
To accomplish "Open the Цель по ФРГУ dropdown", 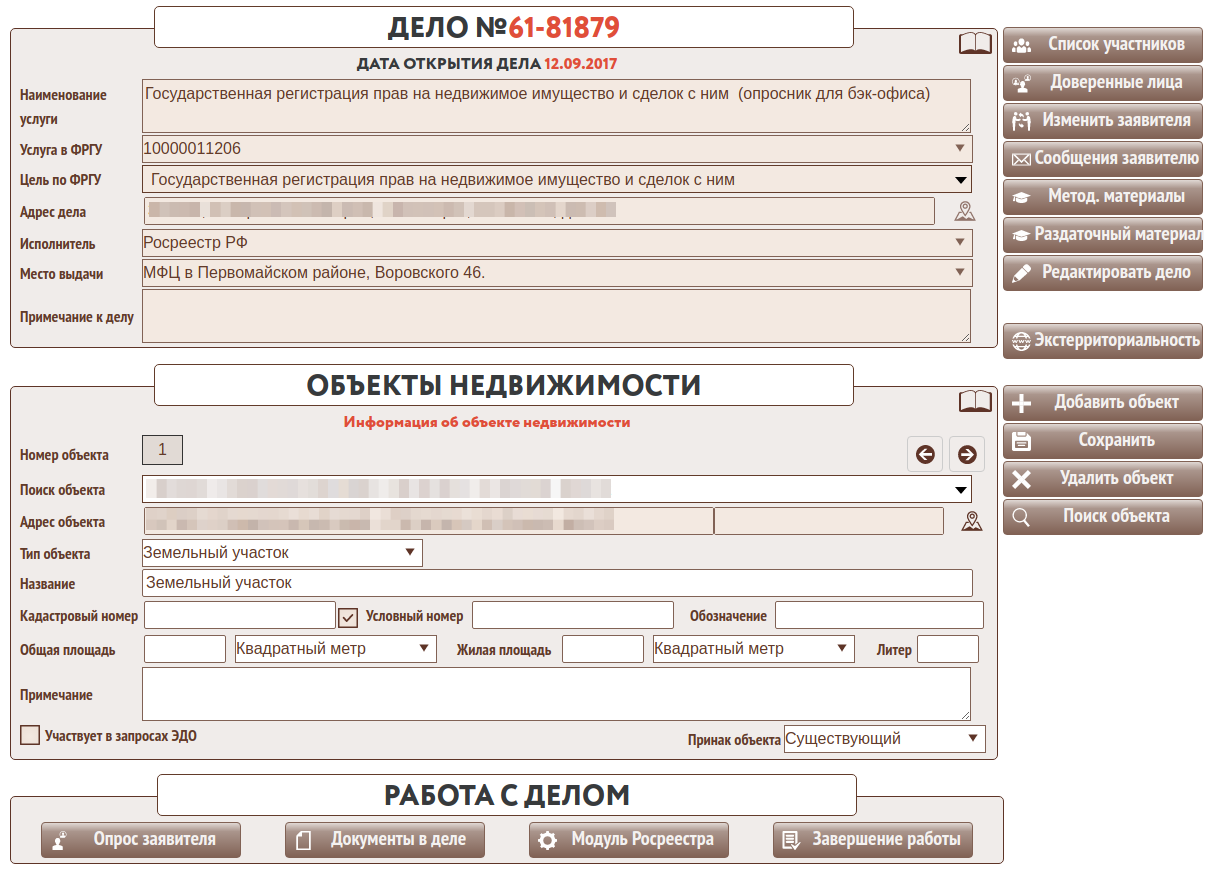I will [x=557, y=180].
